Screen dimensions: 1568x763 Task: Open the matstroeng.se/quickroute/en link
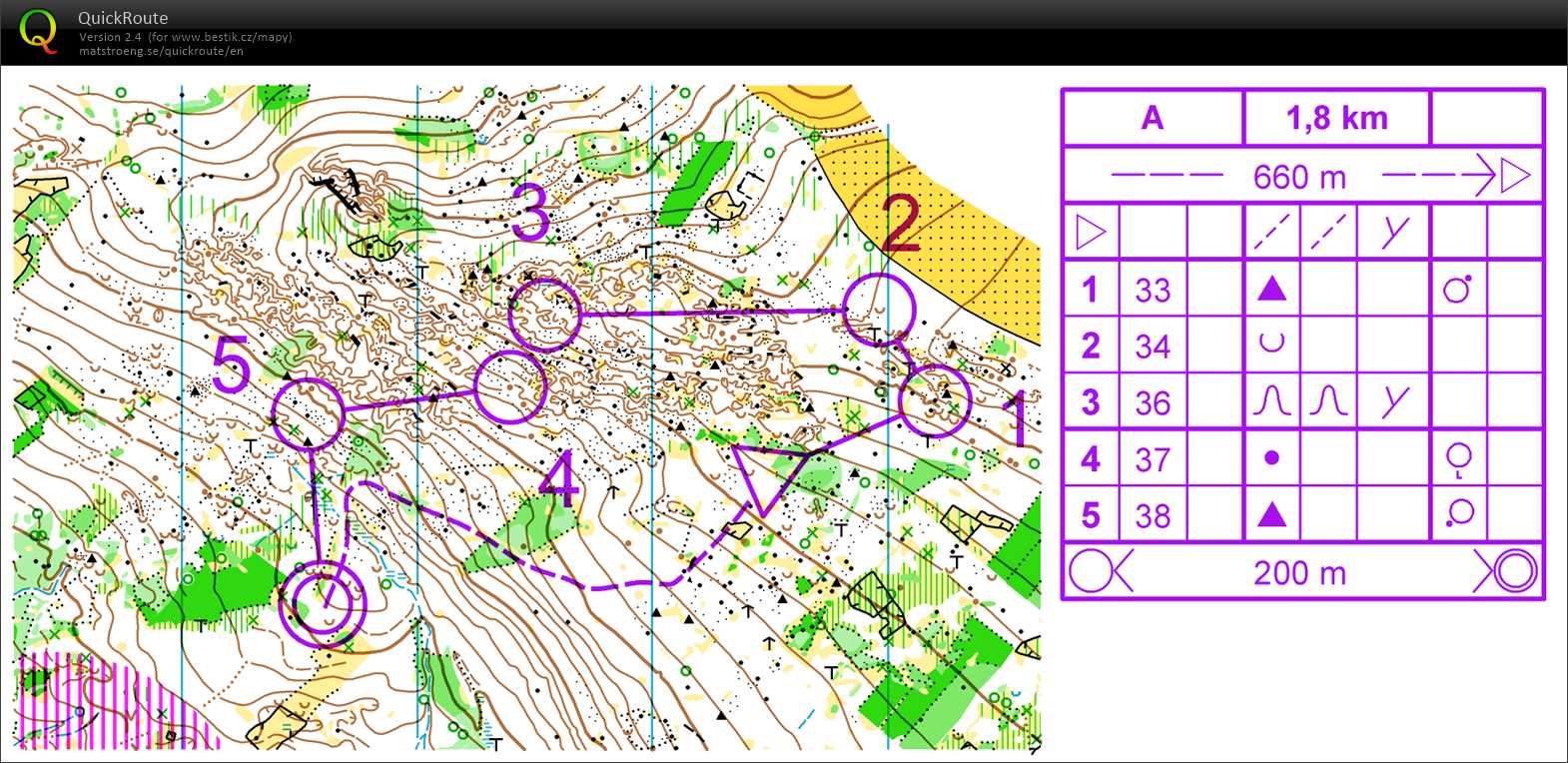(161, 51)
